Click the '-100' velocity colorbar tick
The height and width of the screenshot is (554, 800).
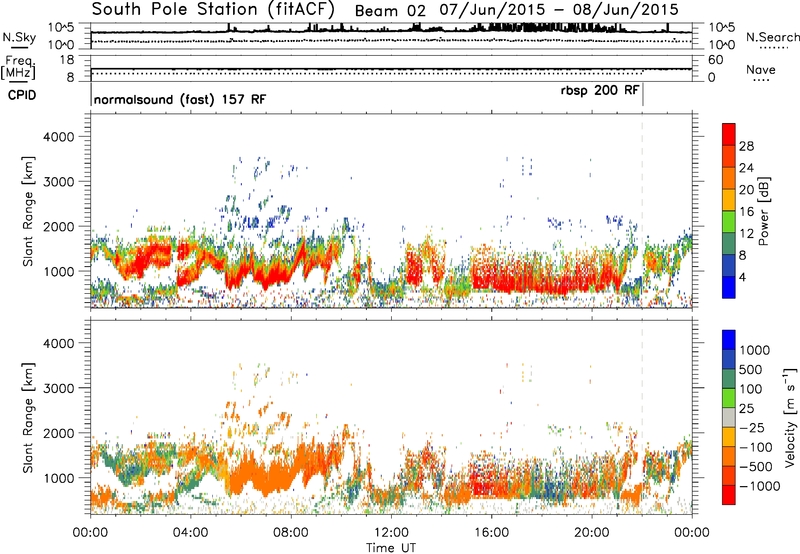click(755, 447)
